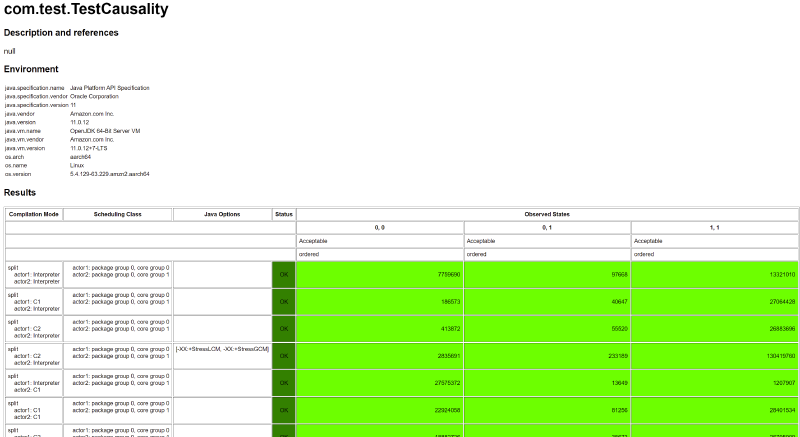Click the green cell showing 7759690
The height and width of the screenshot is (437, 800).
click(380, 274)
